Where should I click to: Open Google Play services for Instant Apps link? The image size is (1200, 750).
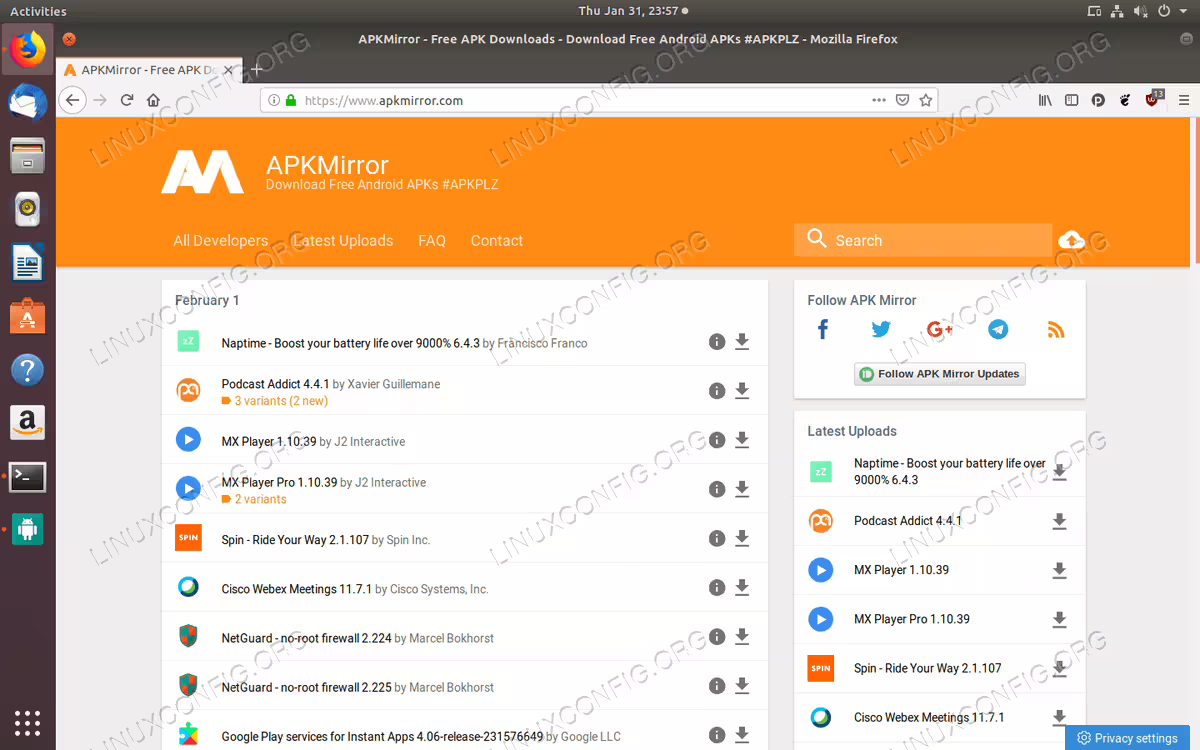(382, 737)
